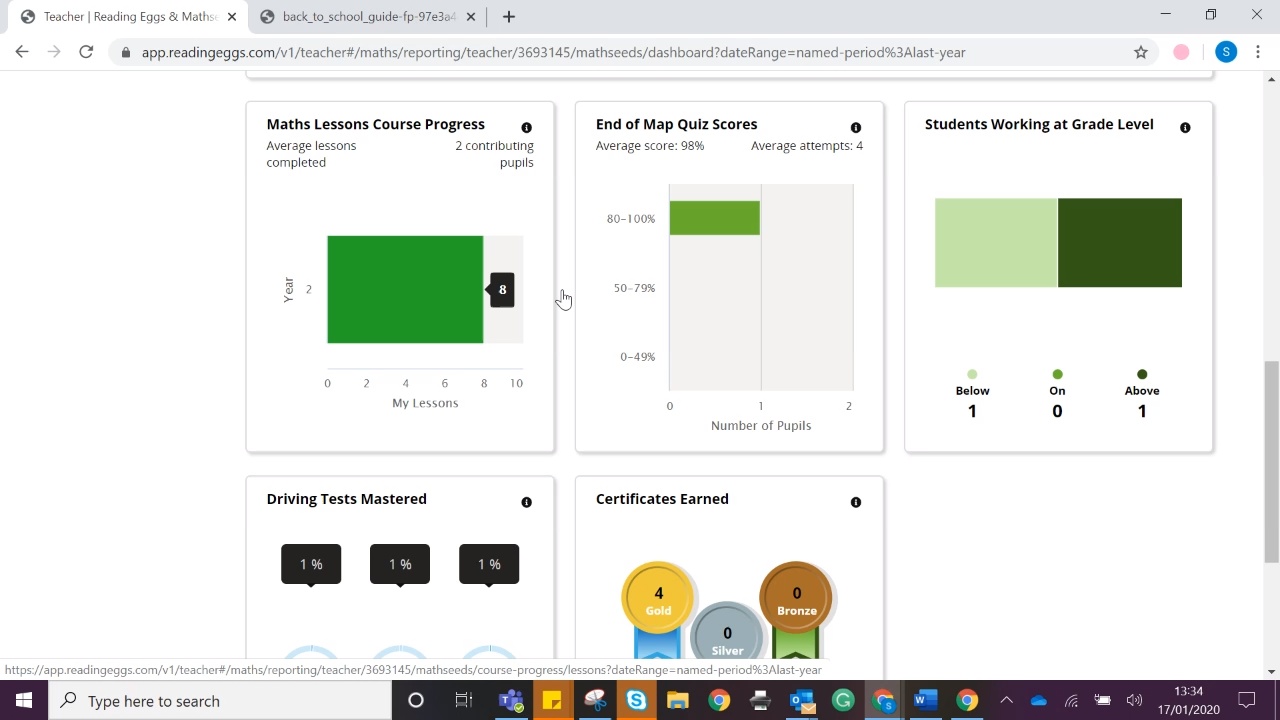Screen dimensions: 1280x720
Task: Open info icon for Certificates Earned
Action: 855,502
